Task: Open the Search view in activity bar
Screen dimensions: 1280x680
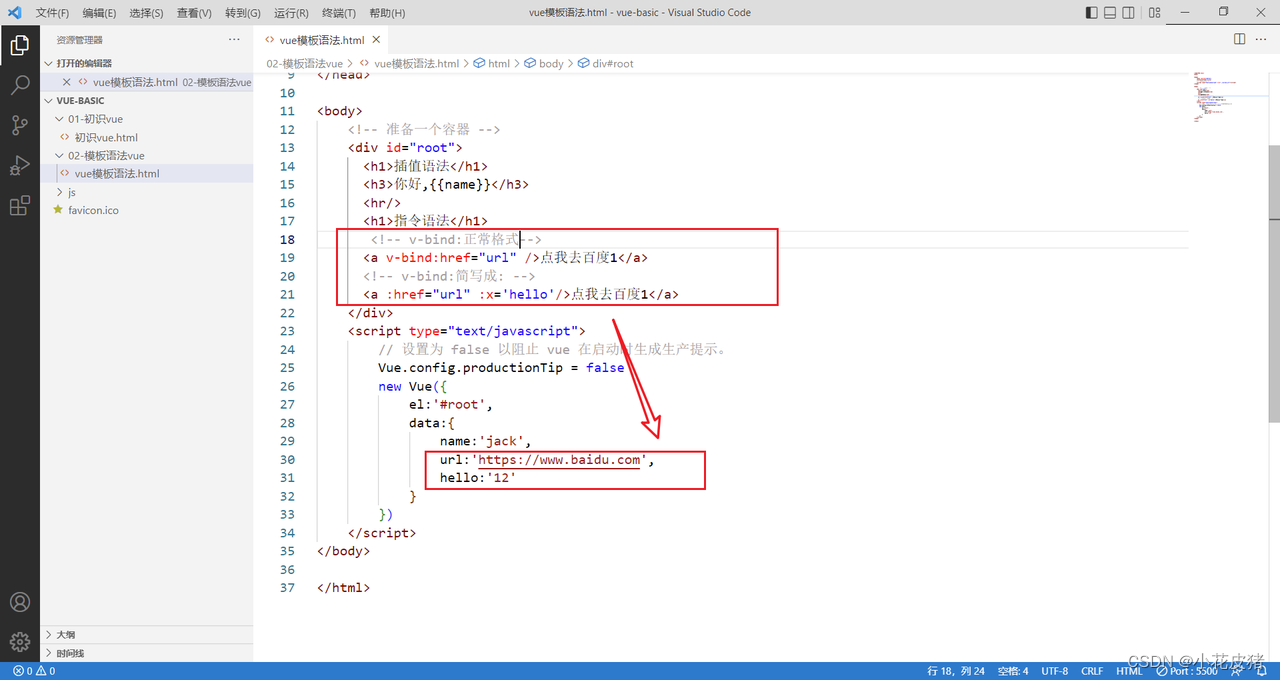Action: 19,85
